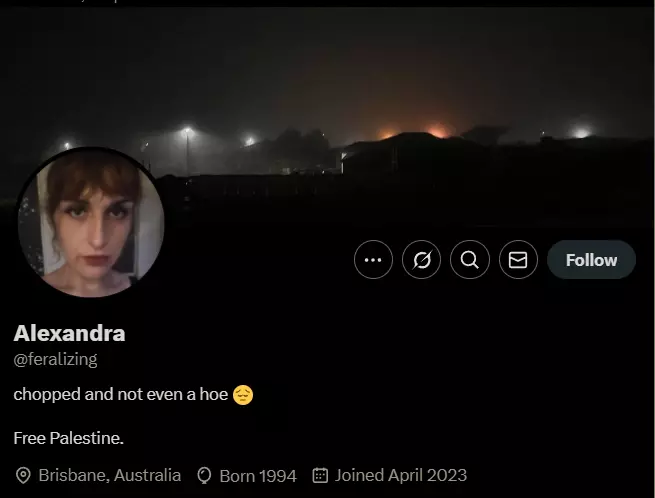Image resolution: width=655 pixels, height=498 pixels.
Task: Click the "chopped and not even a hoe" bio text
Action: 121,394
